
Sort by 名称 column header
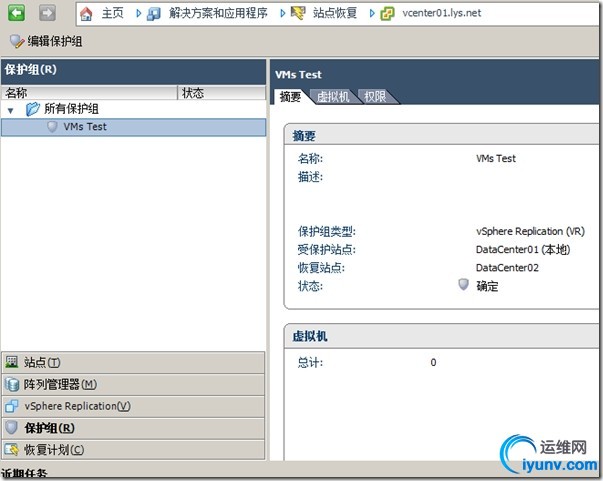click(89, 93)
